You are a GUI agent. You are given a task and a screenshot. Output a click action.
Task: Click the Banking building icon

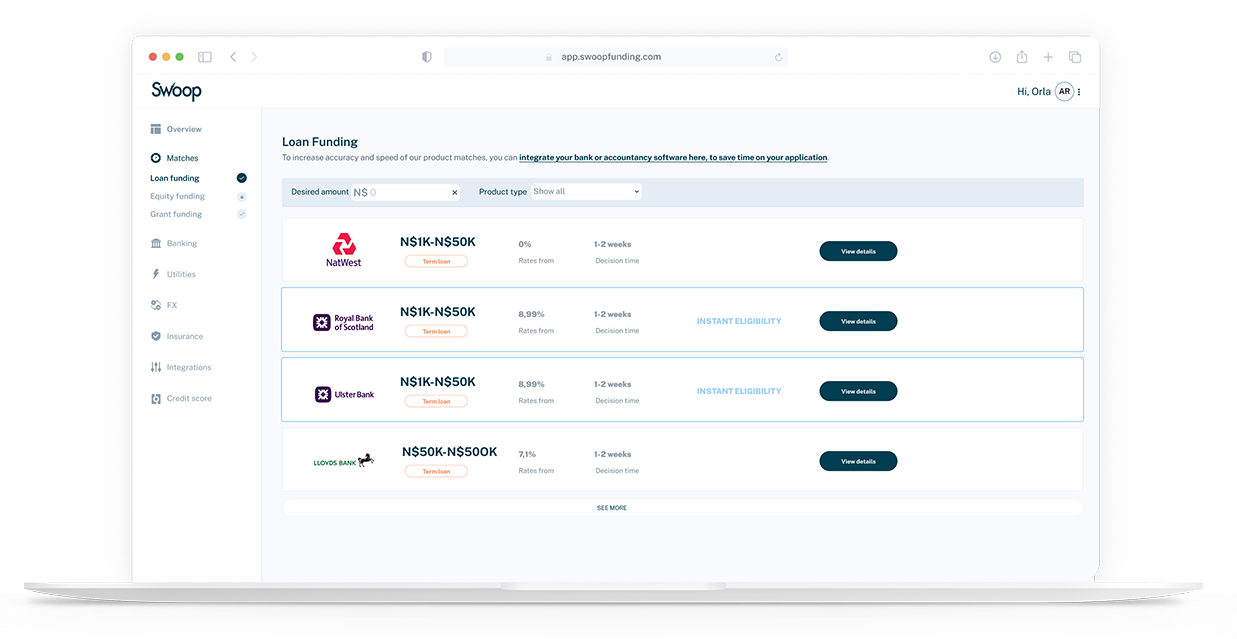click(x=156, y=243)
